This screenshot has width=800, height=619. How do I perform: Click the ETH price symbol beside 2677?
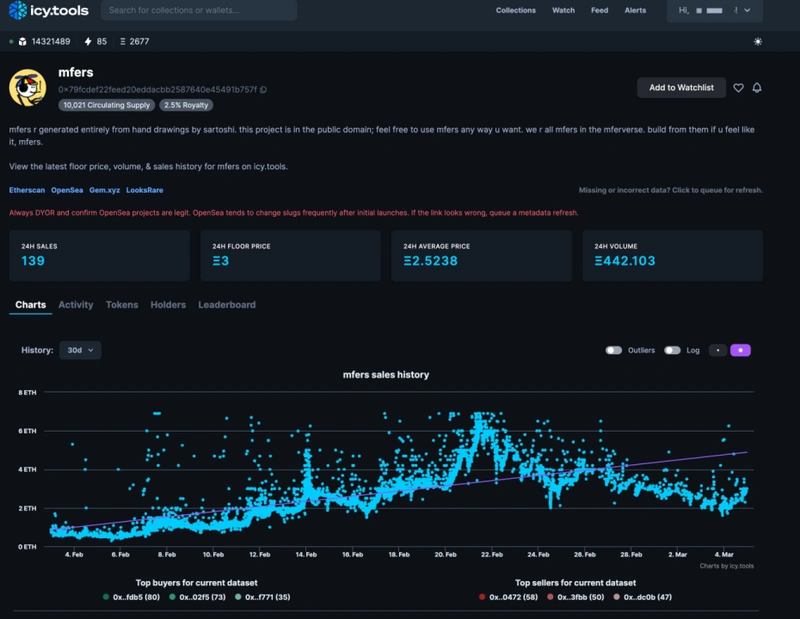[x=122, y=42]
